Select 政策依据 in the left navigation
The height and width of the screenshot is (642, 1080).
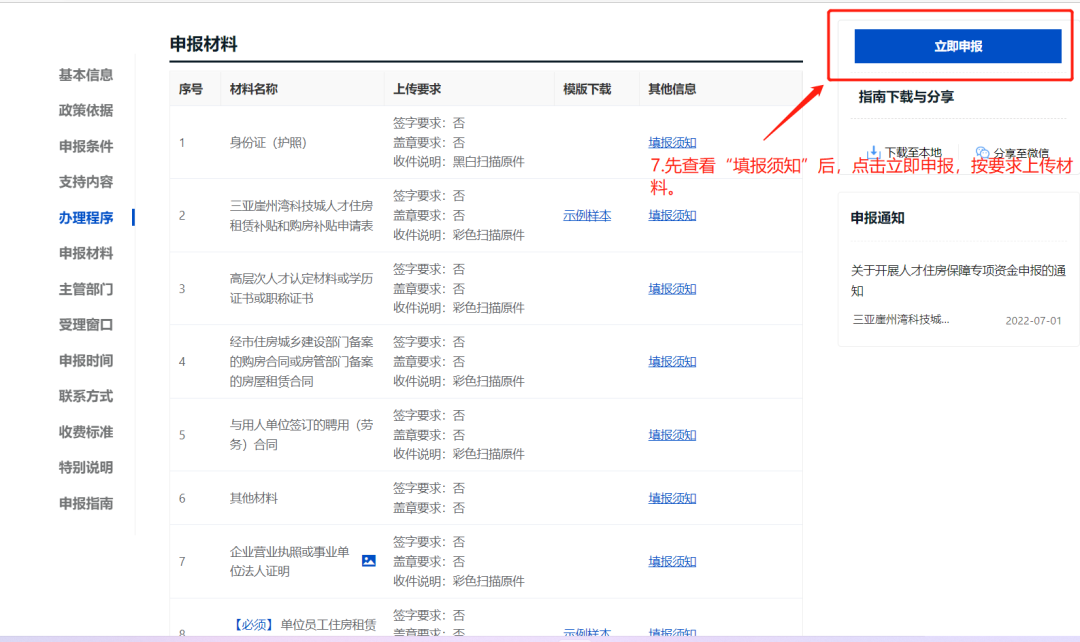click(86, 110)
